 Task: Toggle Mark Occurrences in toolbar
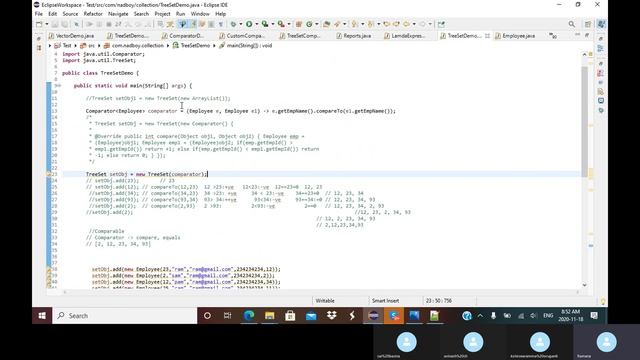(x=193, y=24)
